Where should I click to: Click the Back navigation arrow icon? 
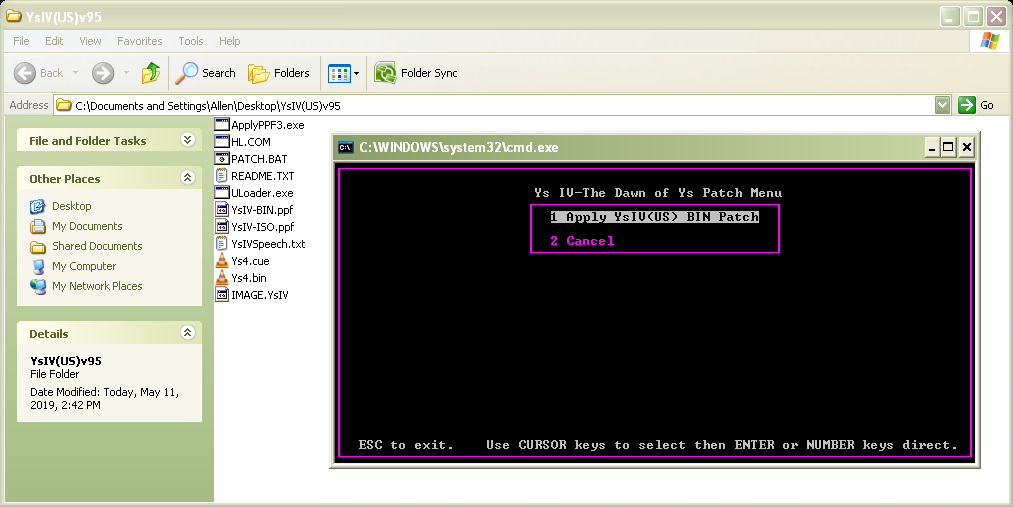pyautogui.click(x=25, y=73)
